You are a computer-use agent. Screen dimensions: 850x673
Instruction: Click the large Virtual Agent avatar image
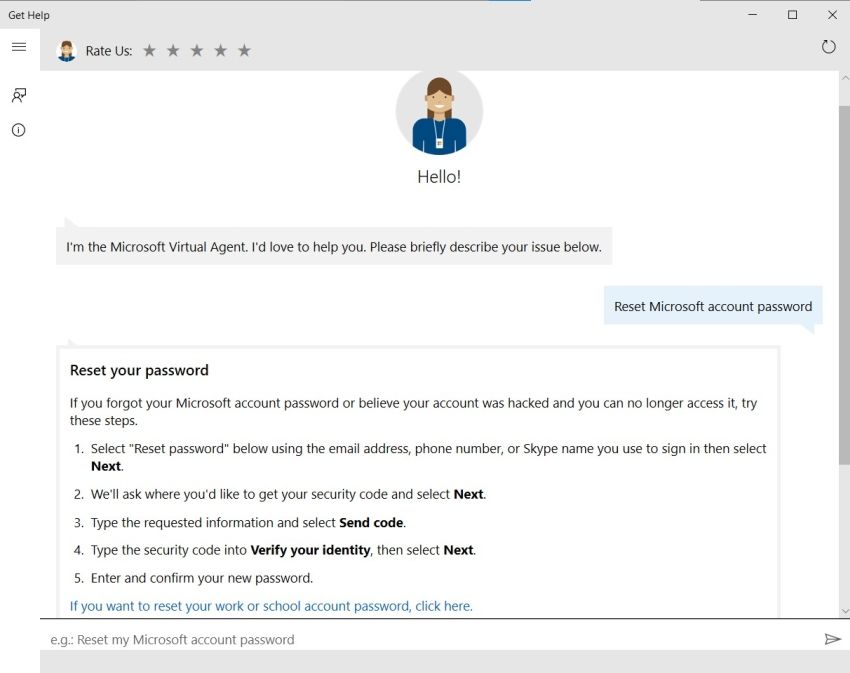[439, 113]
